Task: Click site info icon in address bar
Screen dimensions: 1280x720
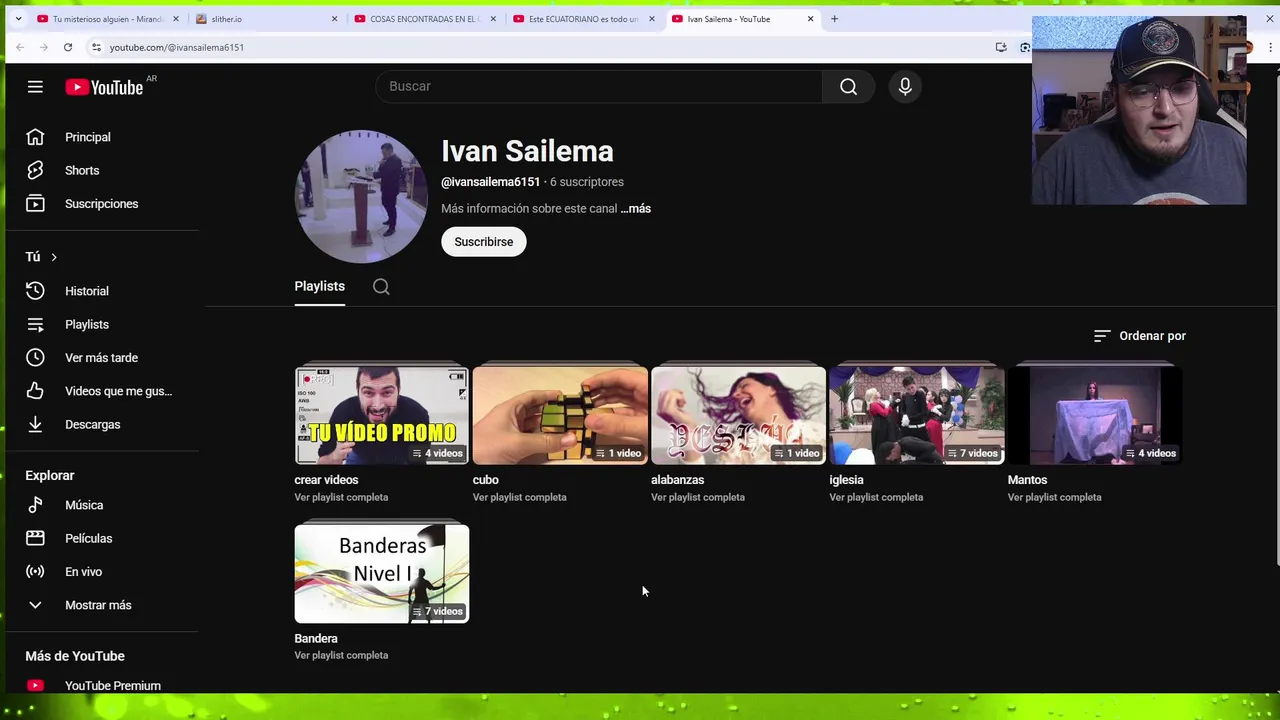Action: pos(96,47)
